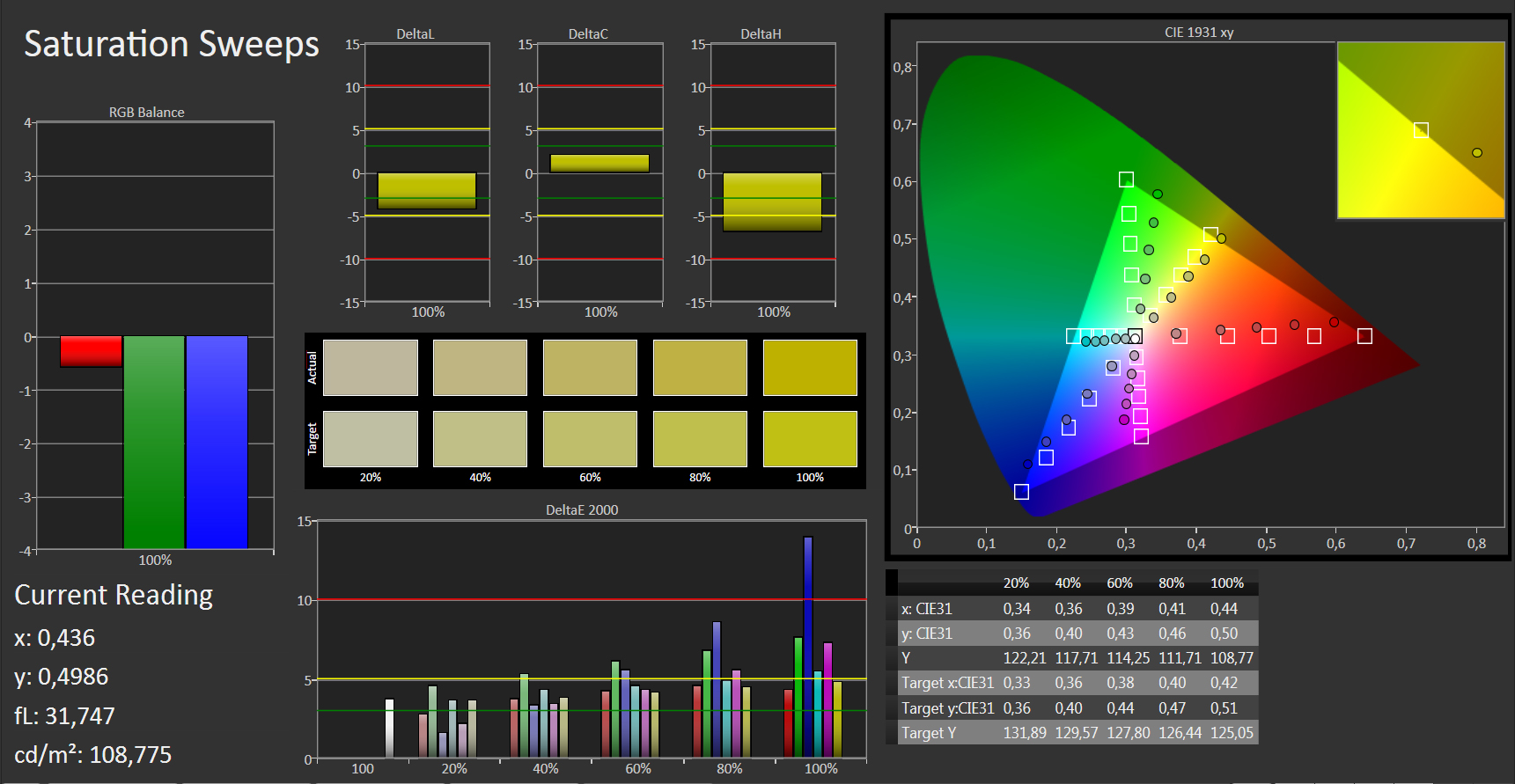Click the Target 60% swatch
Screen dimensions: 1515x784
590,439
